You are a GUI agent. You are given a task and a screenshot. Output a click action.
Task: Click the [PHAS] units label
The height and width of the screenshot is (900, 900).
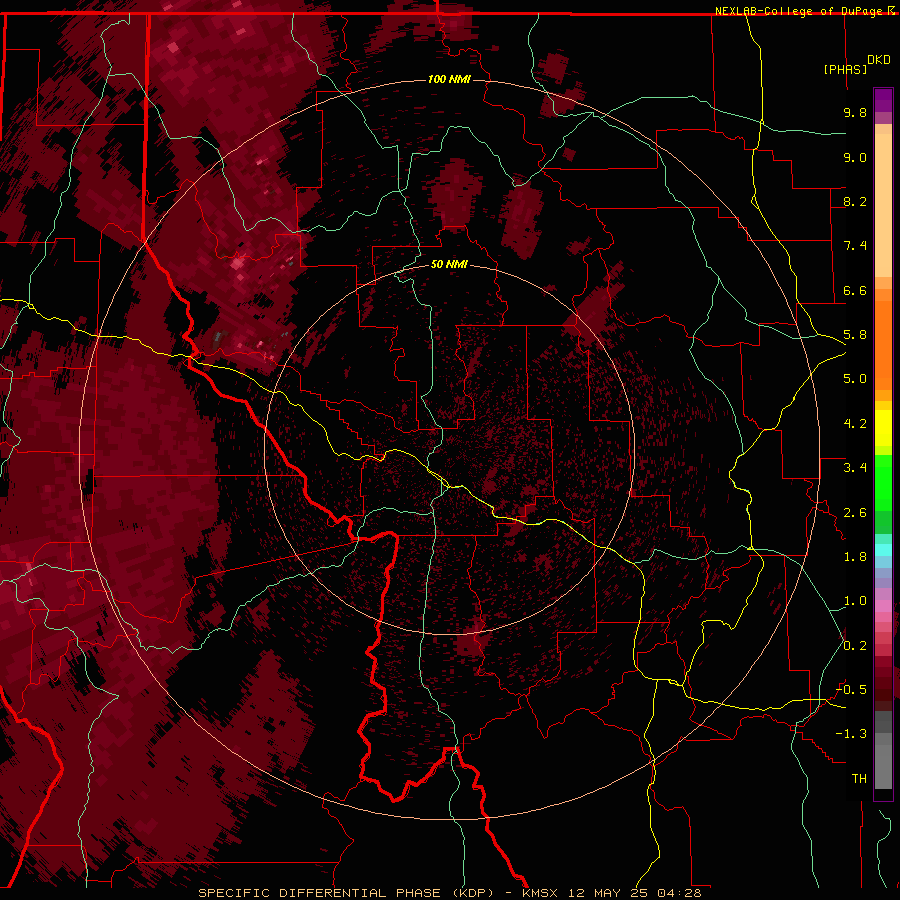[845, 70]
